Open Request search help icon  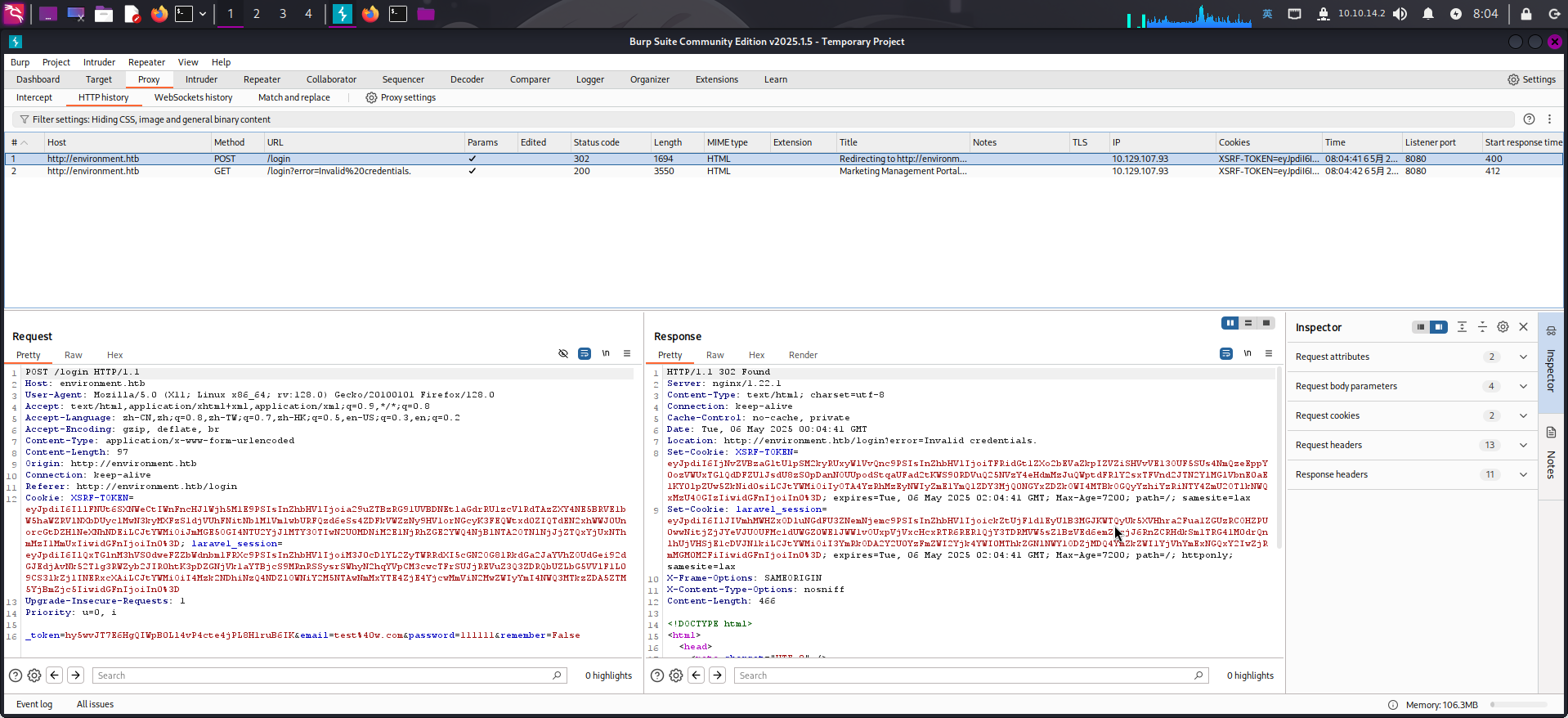16,675
